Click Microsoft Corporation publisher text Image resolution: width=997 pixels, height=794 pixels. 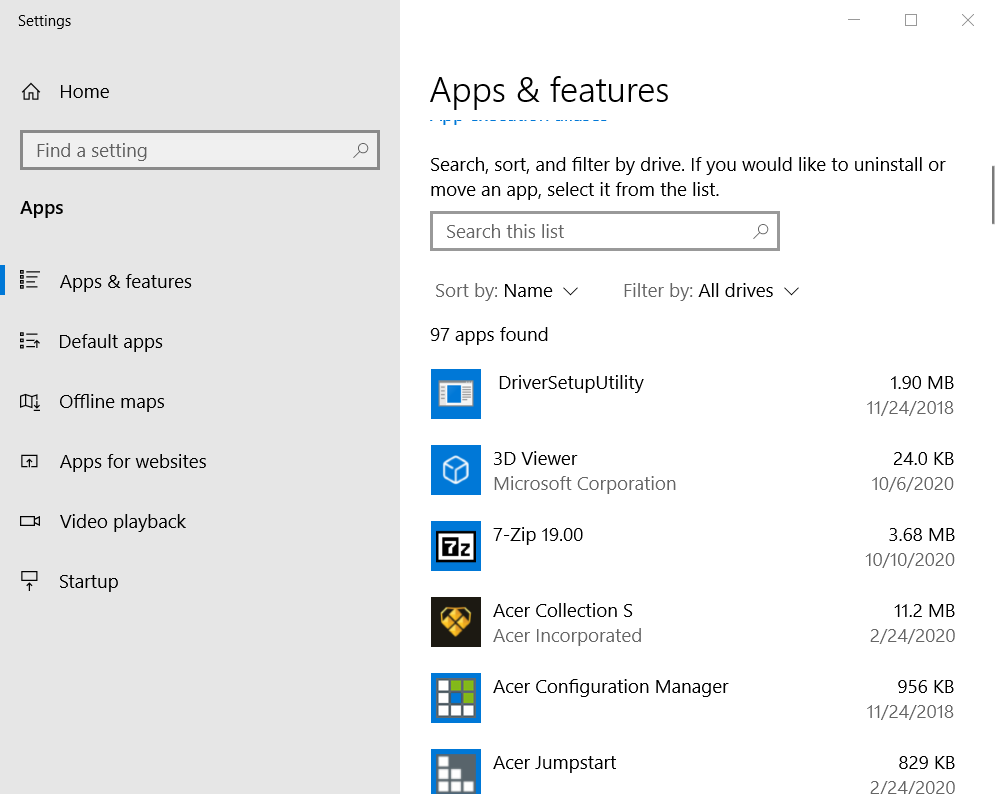[584, 484]
